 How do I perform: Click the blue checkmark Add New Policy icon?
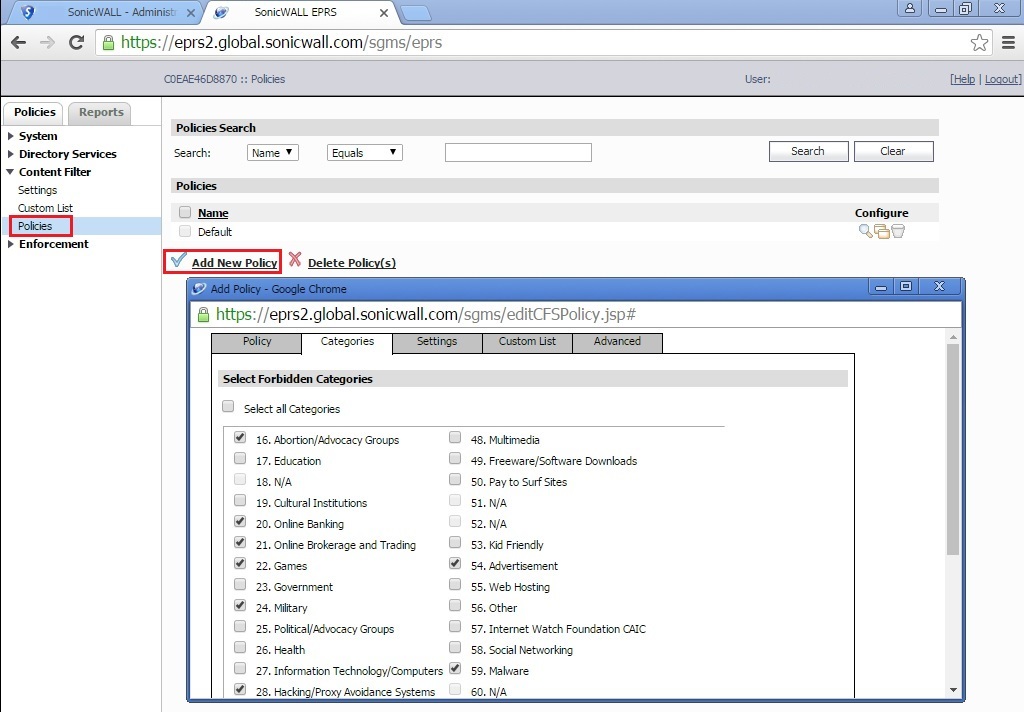click(179, 261)
